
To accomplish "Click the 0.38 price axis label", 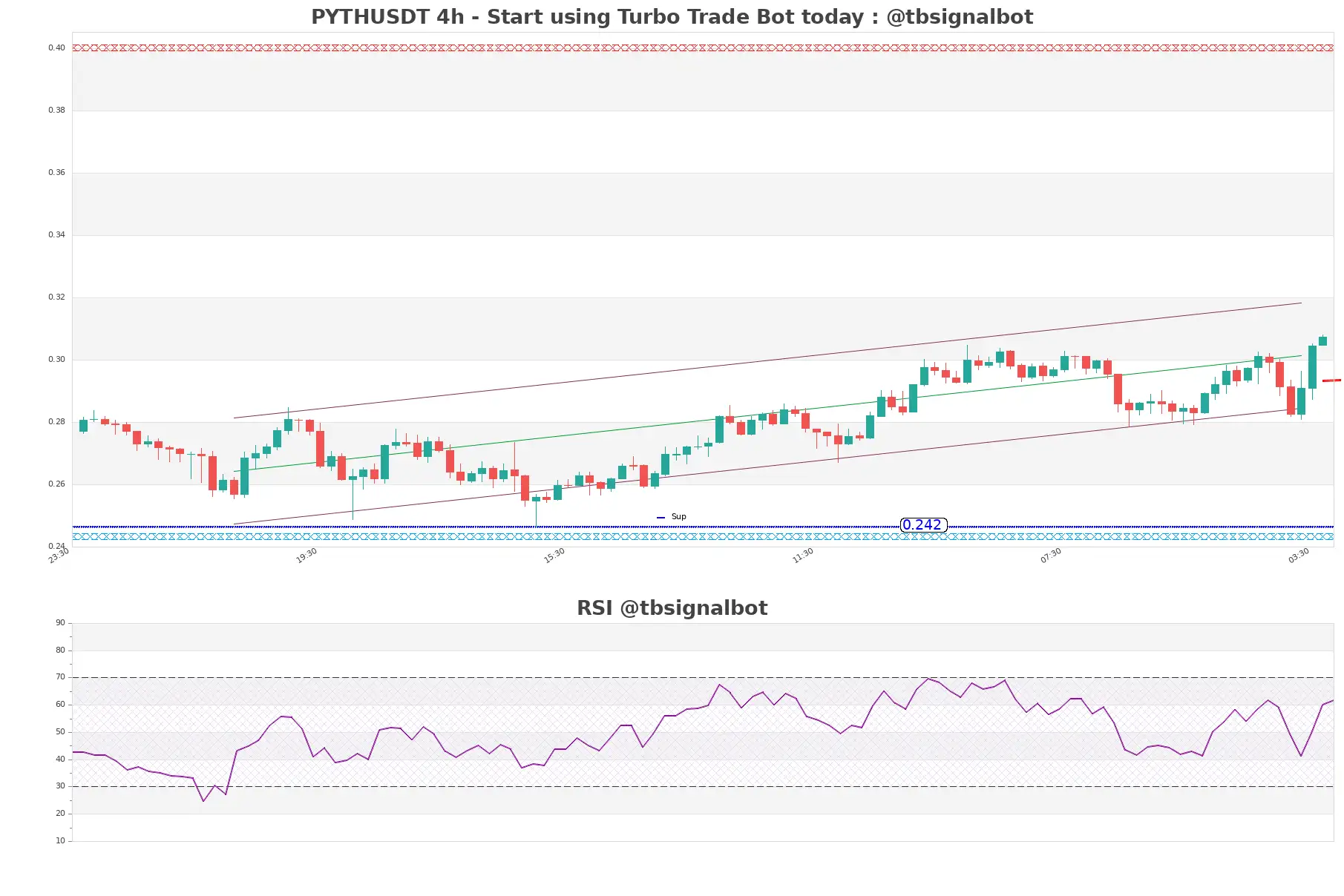I will point(56,111).
